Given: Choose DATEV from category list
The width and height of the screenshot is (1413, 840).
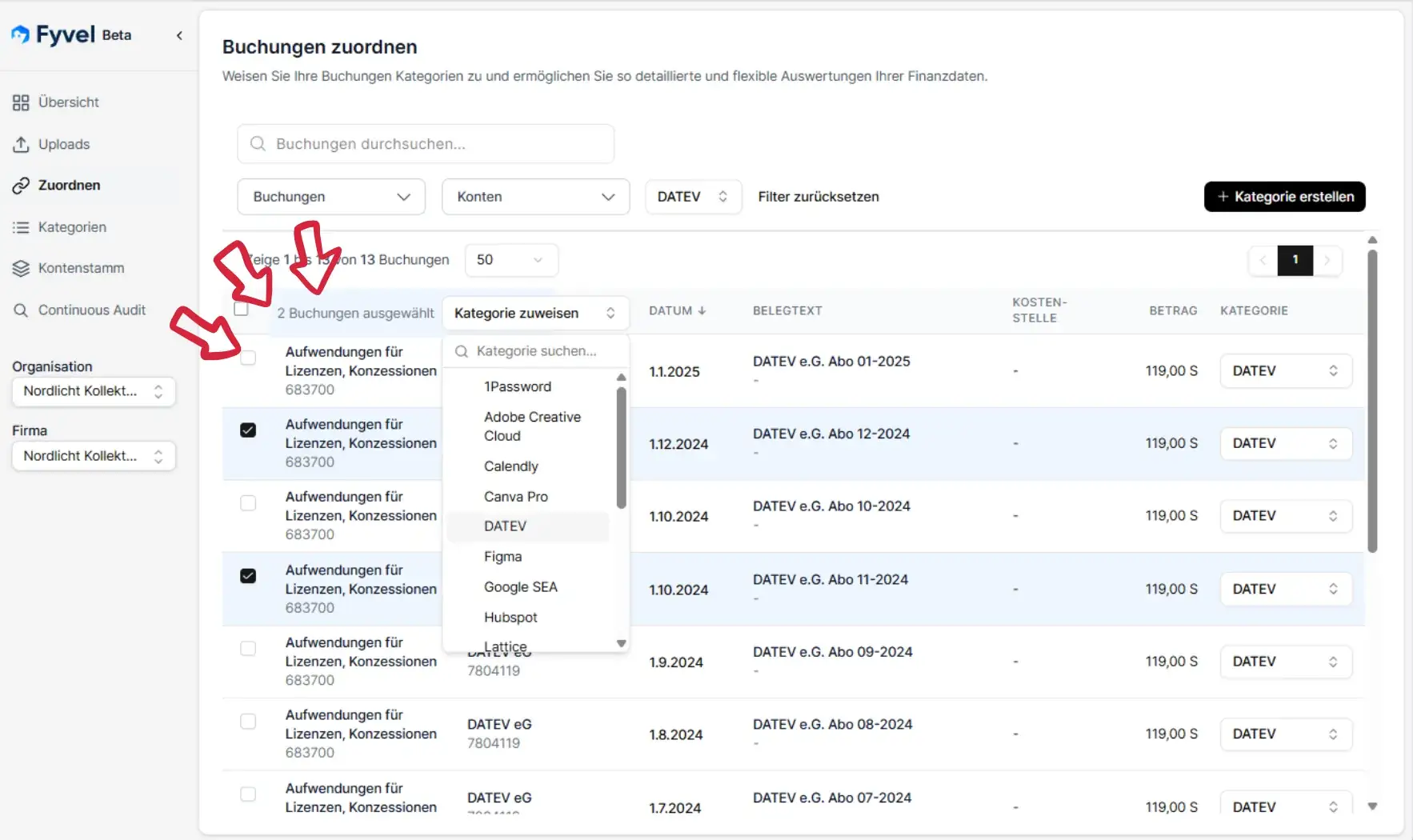Looking at the screenshot, I should pos(528,526).
